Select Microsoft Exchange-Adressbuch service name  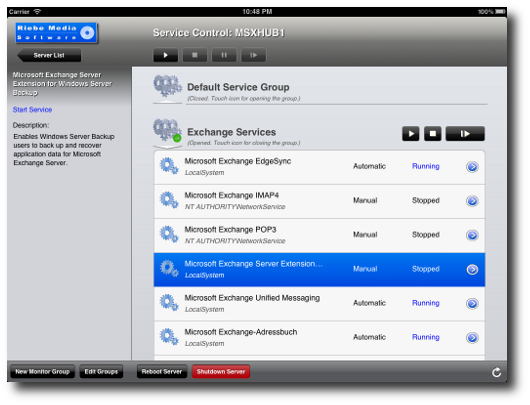[x=241, y=332]
